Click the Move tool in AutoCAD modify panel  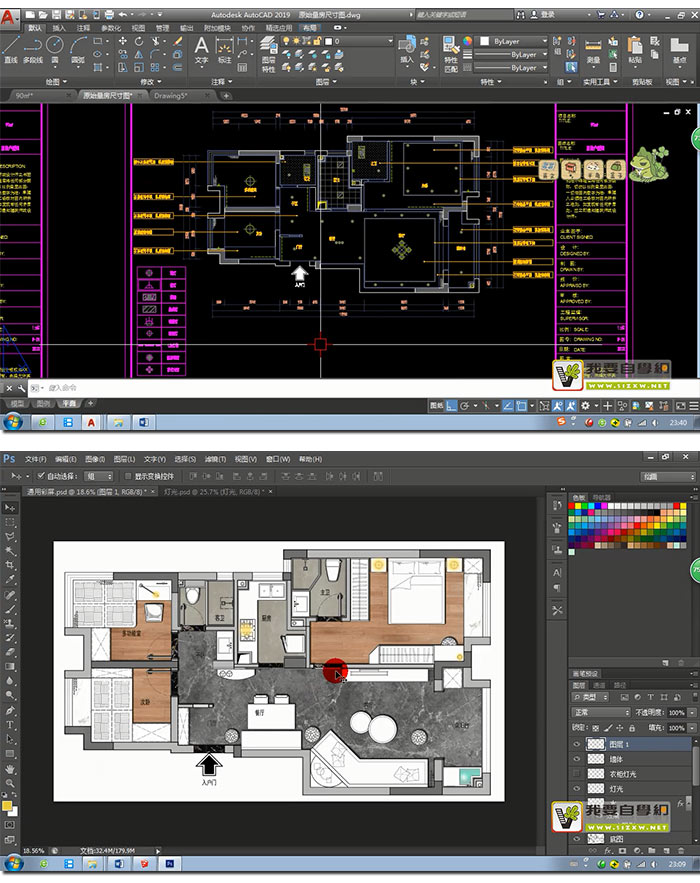[122, 41]
